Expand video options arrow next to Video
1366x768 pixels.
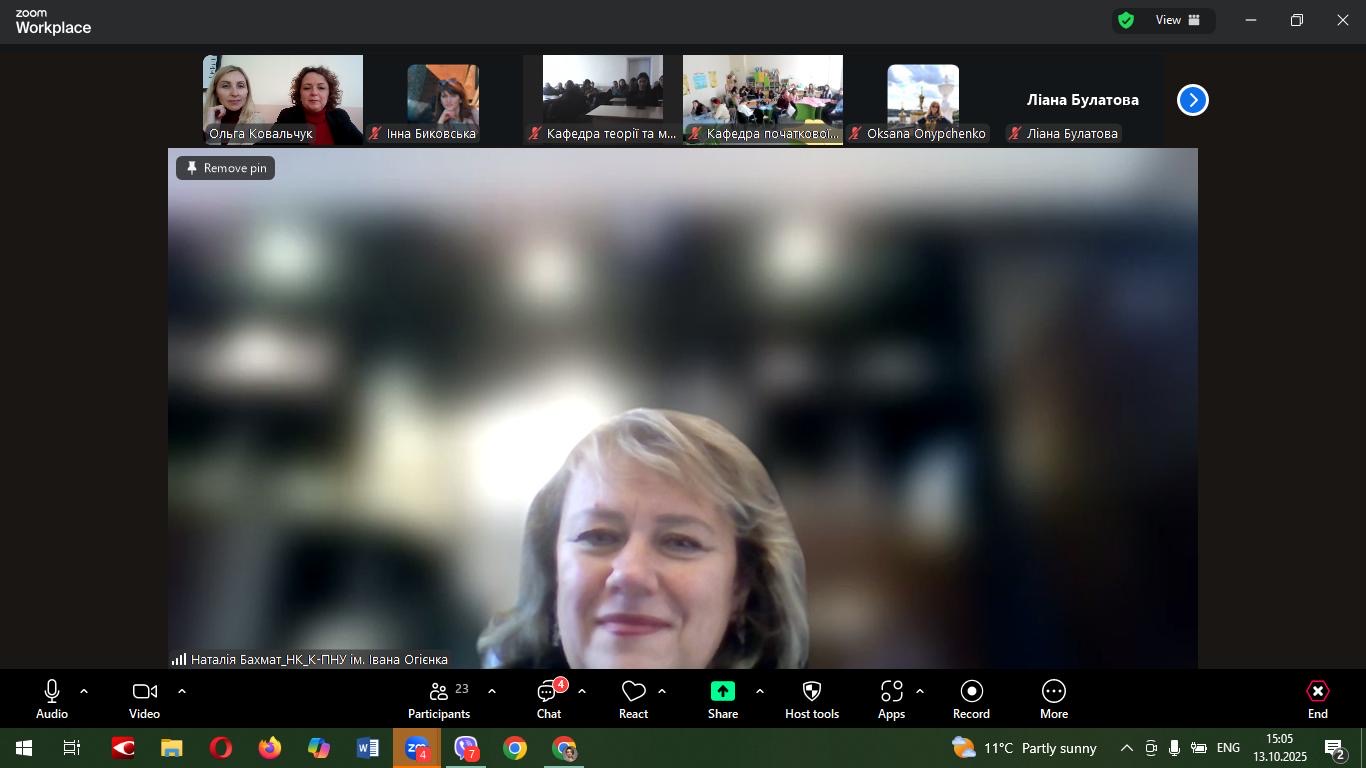click(x=182, y=691)
